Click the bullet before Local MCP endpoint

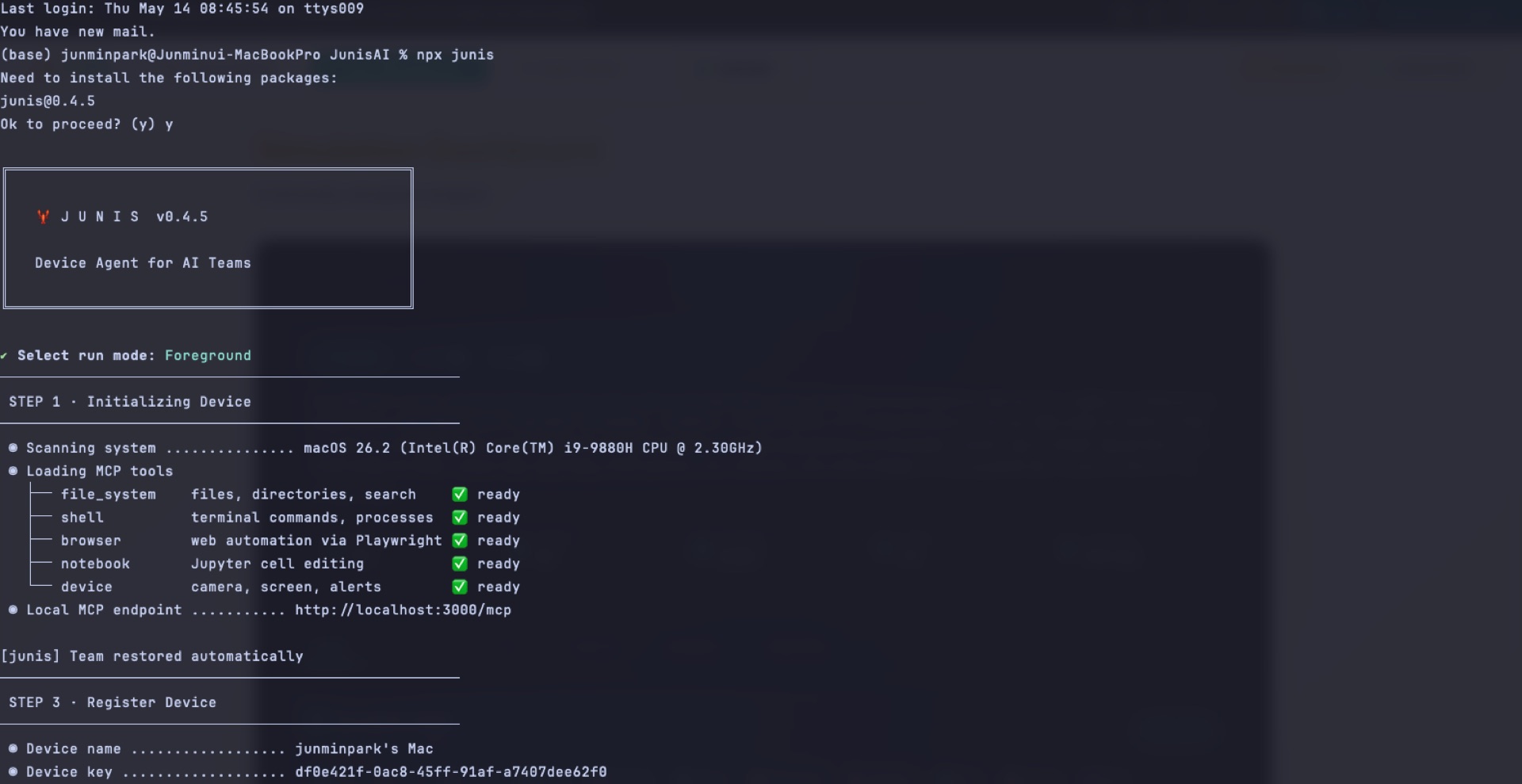(x=13, y=610)
